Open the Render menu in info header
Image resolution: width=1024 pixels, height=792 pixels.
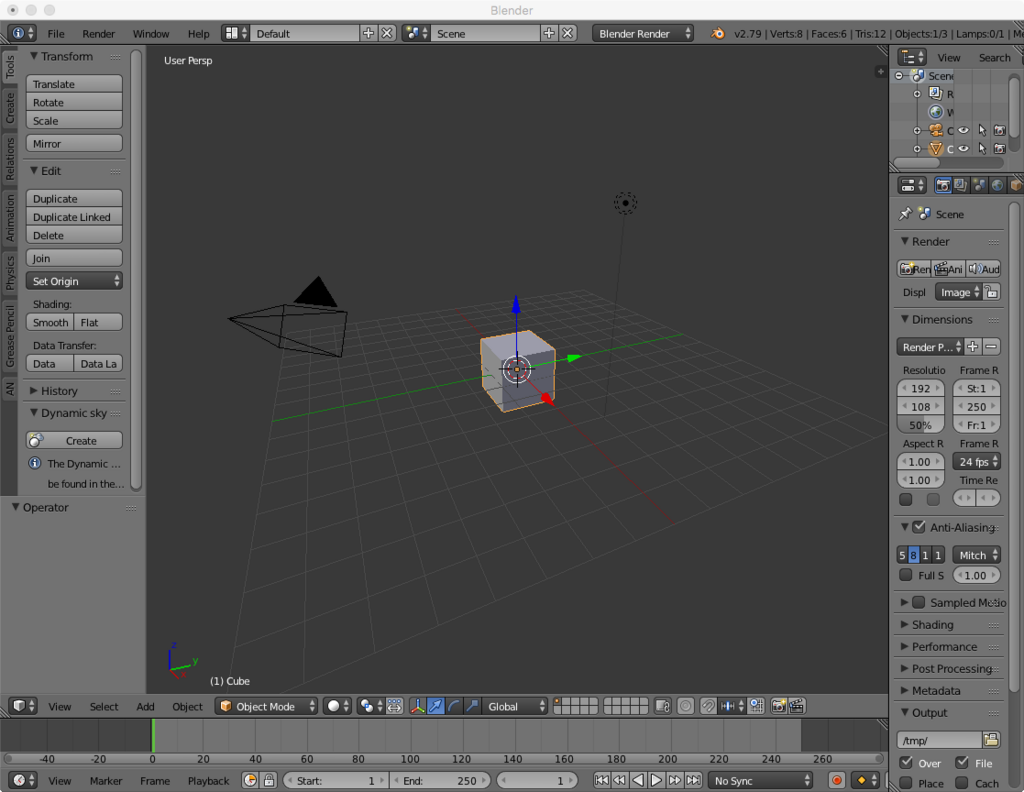pyautogui.click(x=99, y=34)
